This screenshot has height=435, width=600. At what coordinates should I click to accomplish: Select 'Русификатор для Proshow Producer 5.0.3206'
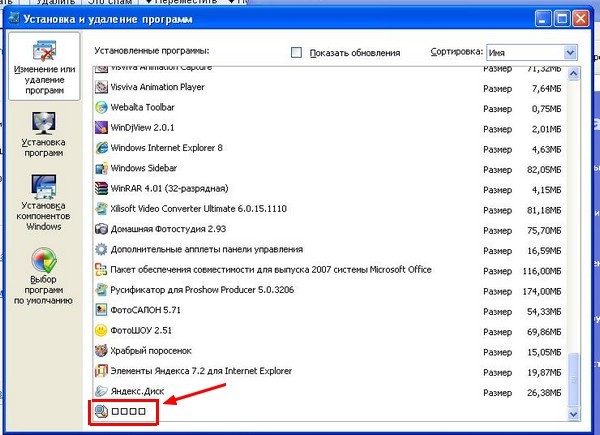pos(202,290)
